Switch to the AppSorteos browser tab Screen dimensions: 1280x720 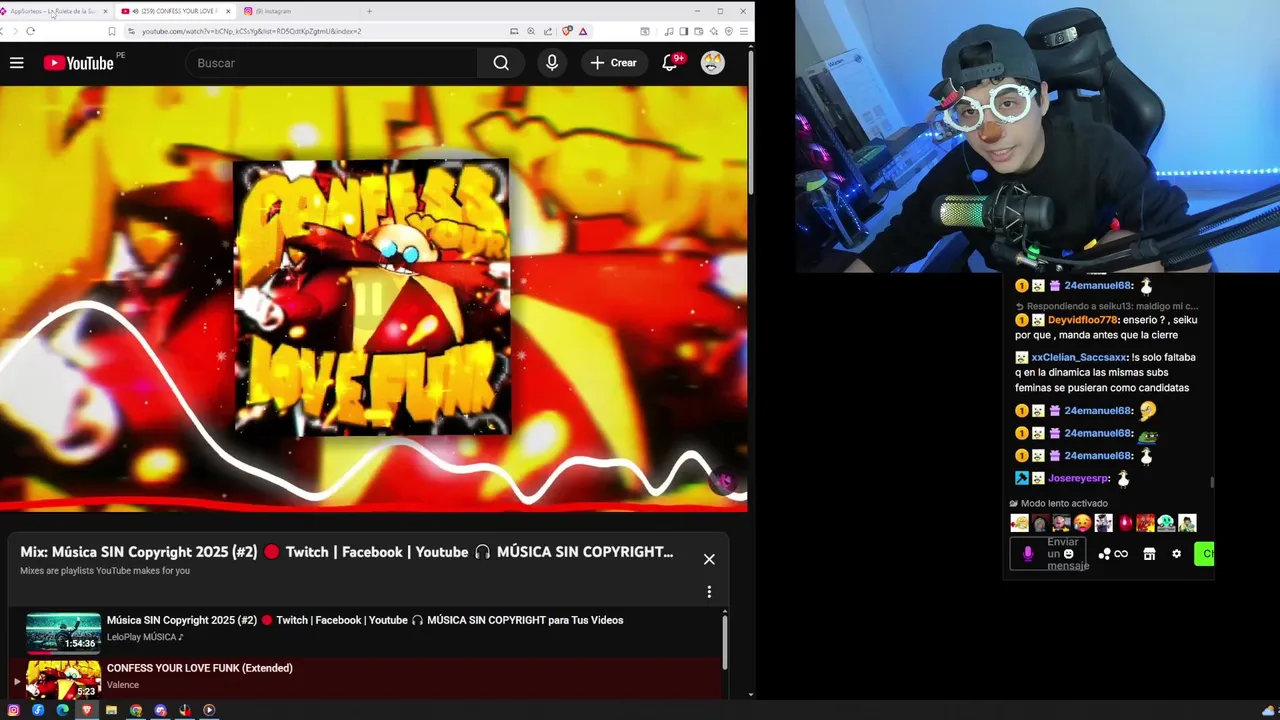tap(52, 11)
